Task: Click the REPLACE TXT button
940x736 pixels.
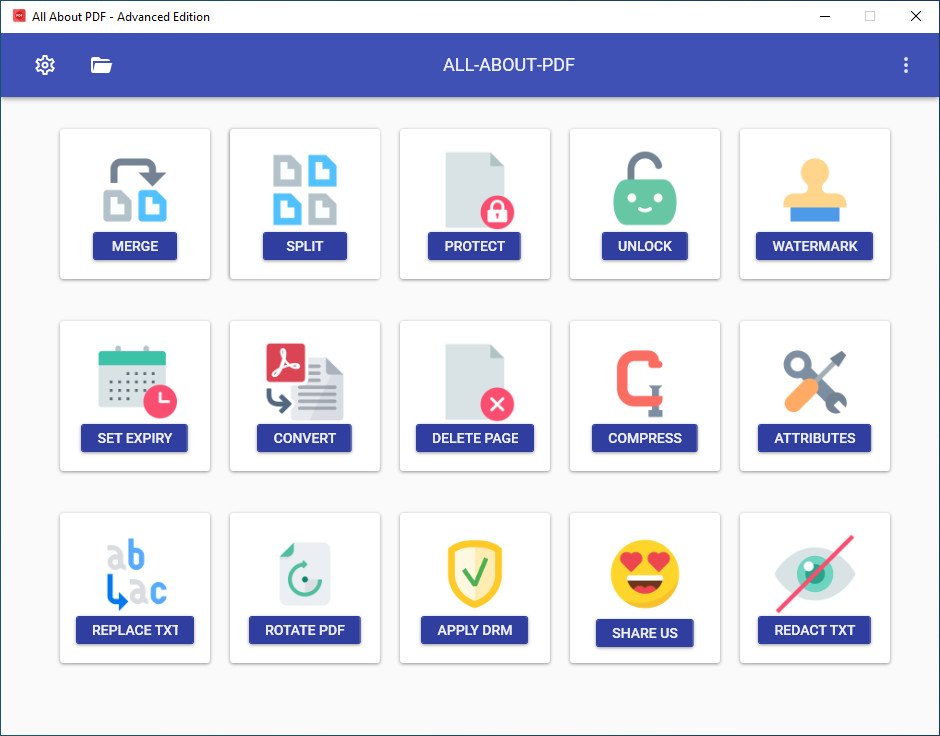Action: pos(135,630)
